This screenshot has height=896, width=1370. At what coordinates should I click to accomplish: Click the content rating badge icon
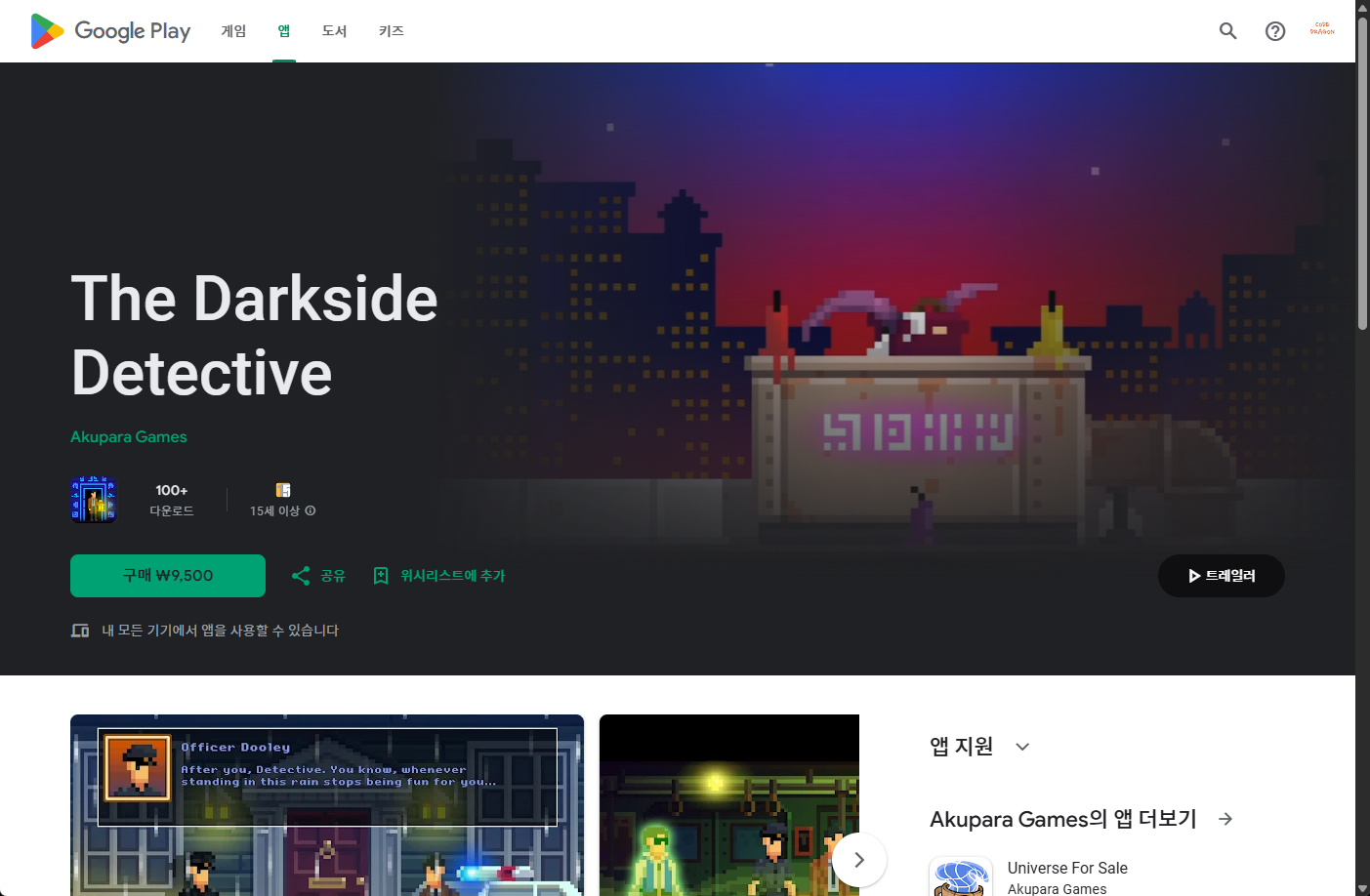point(283,490)
